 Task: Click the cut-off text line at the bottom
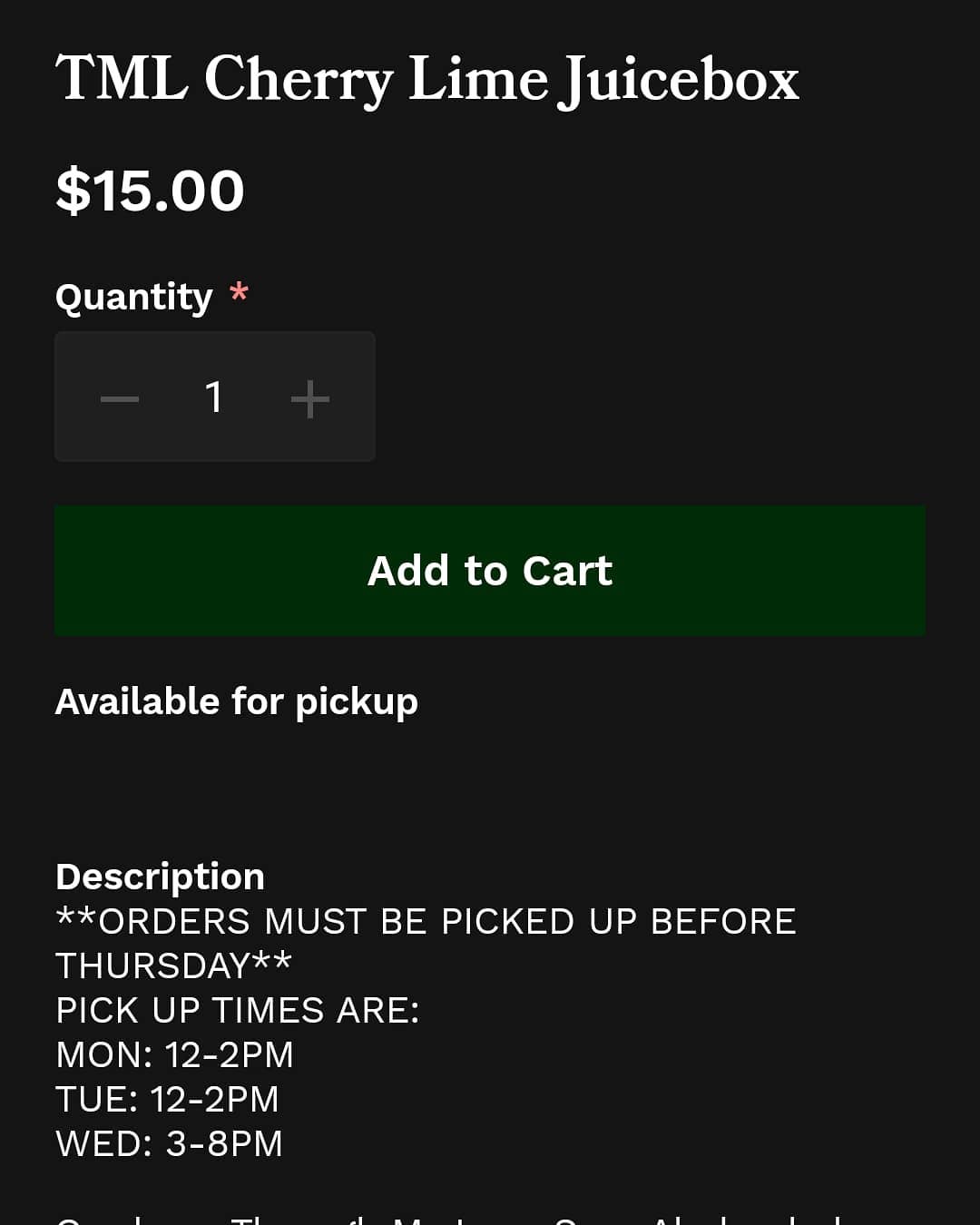(454, 1218)
